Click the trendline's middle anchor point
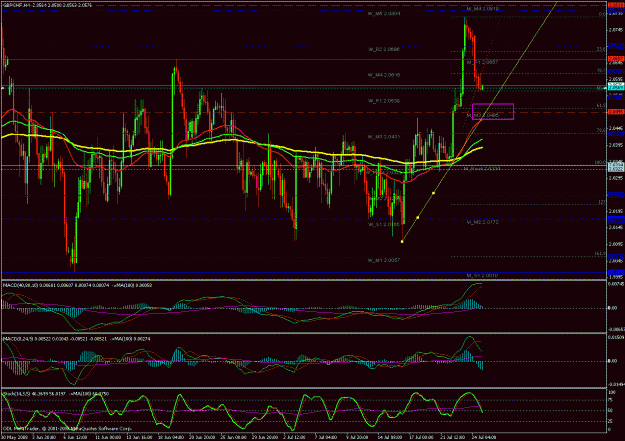Image resolution: width=625 pixels, height=441 pixels. tap(418, 217)
